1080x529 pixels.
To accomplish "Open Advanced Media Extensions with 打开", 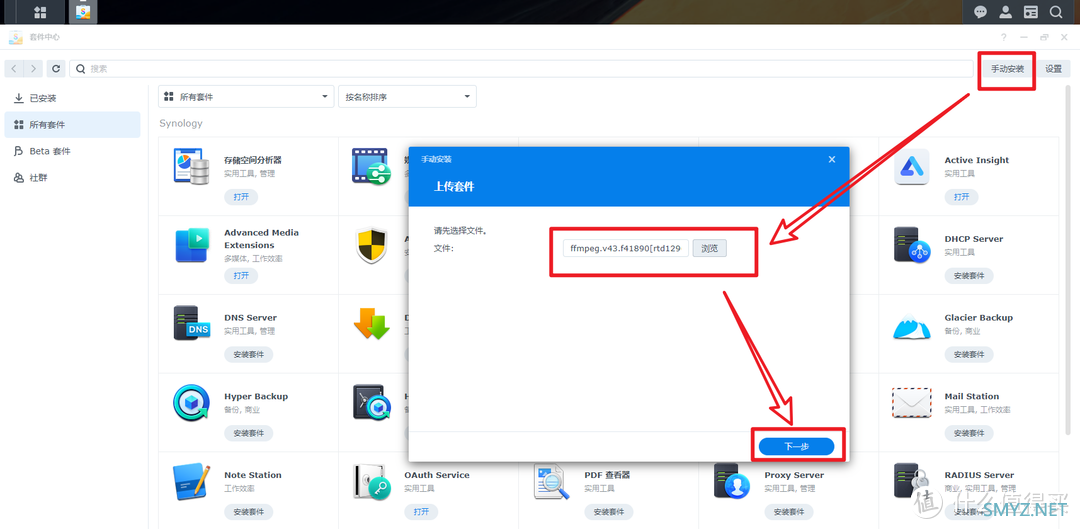I will tap(241, 276).
